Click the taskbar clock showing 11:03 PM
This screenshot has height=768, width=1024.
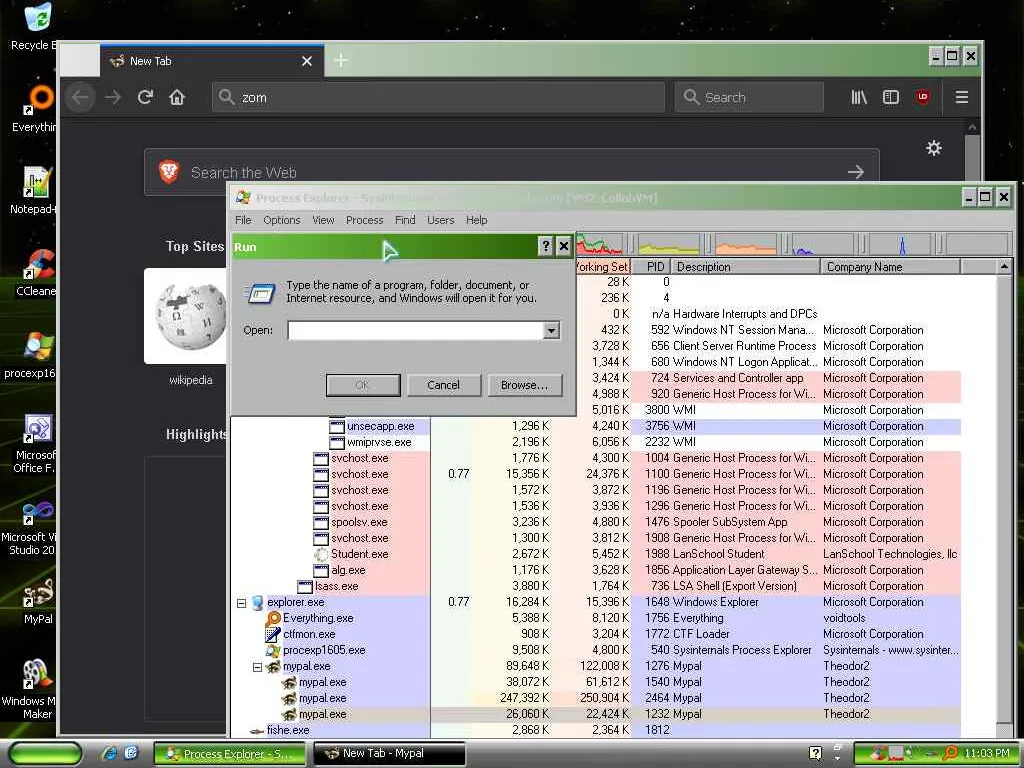(986, 753)
